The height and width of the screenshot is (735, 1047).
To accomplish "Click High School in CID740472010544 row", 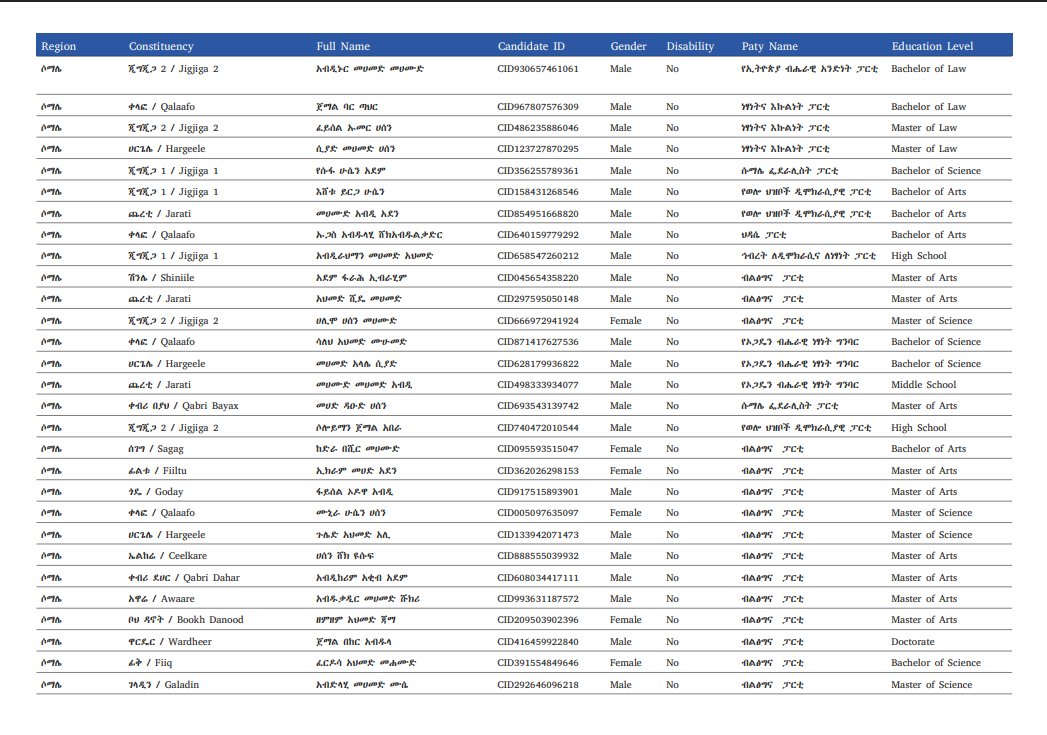I will [919, 428].
